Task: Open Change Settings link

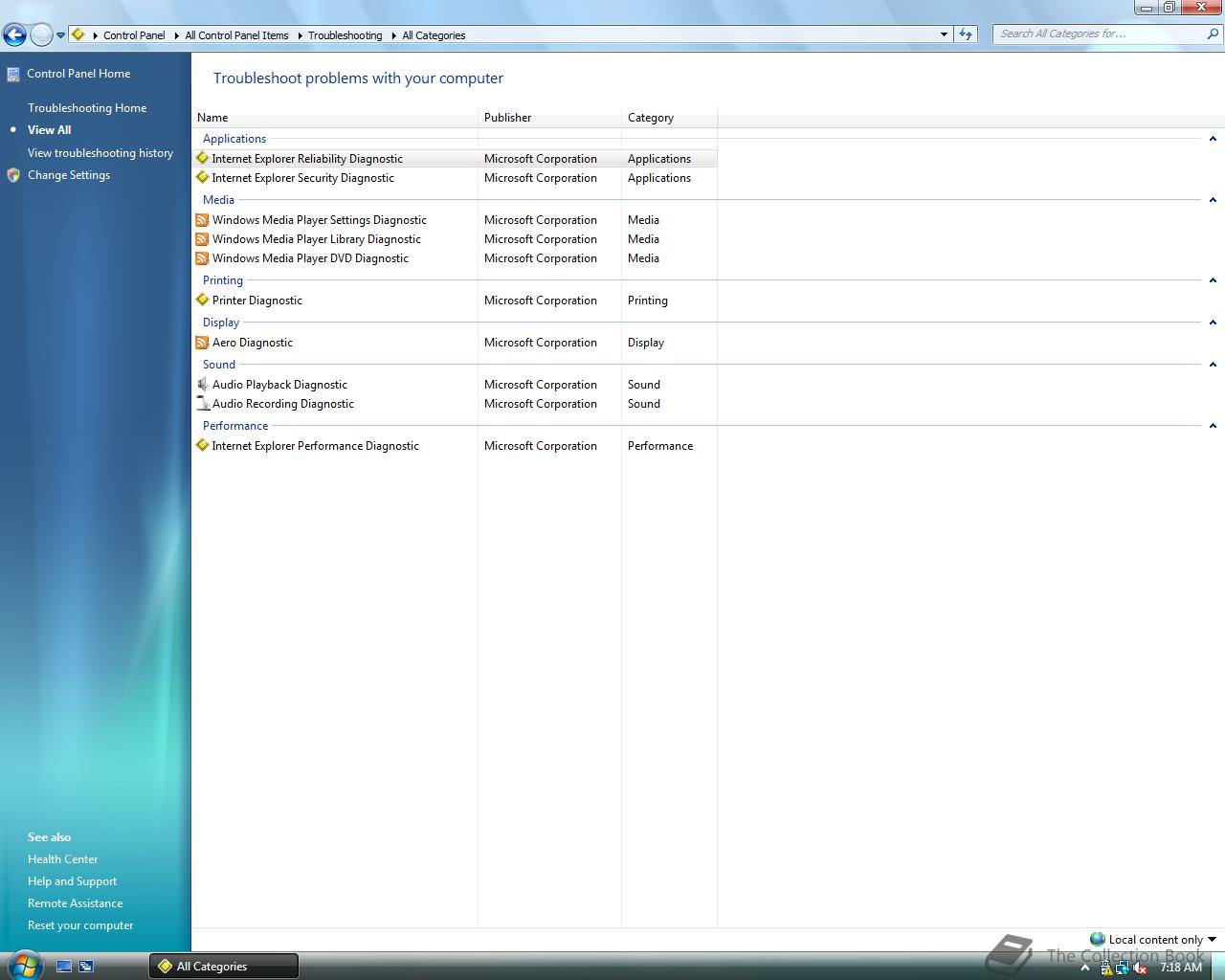Action: point(69,175)
